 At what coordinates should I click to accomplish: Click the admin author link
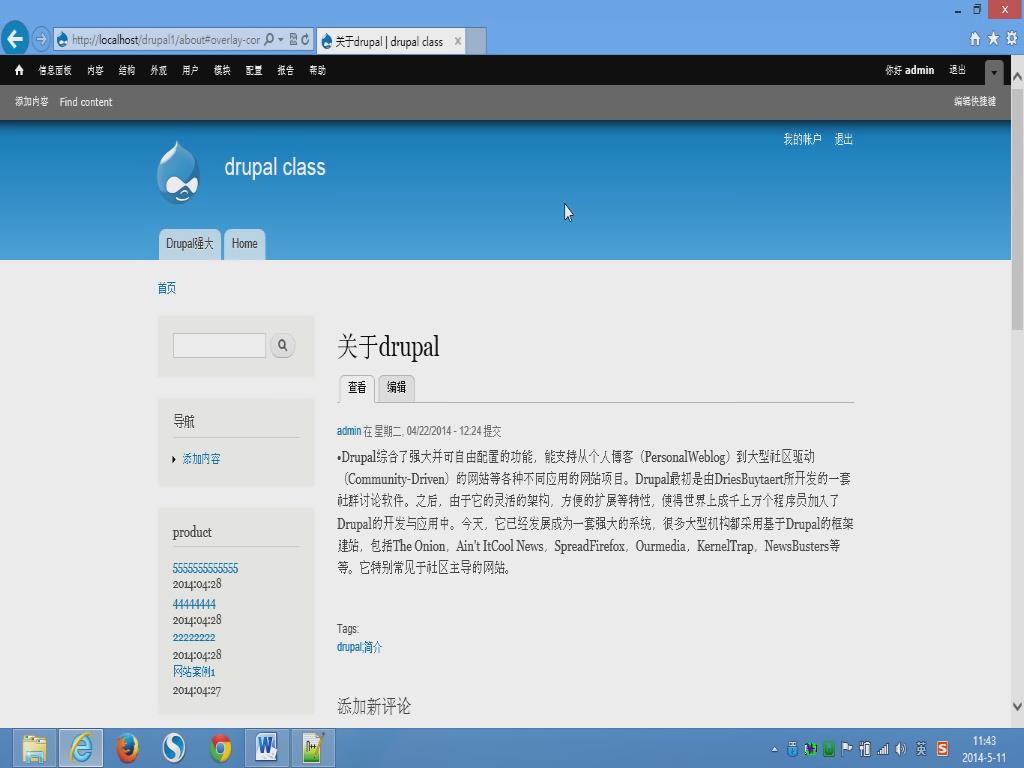click(x=349, y=431)
